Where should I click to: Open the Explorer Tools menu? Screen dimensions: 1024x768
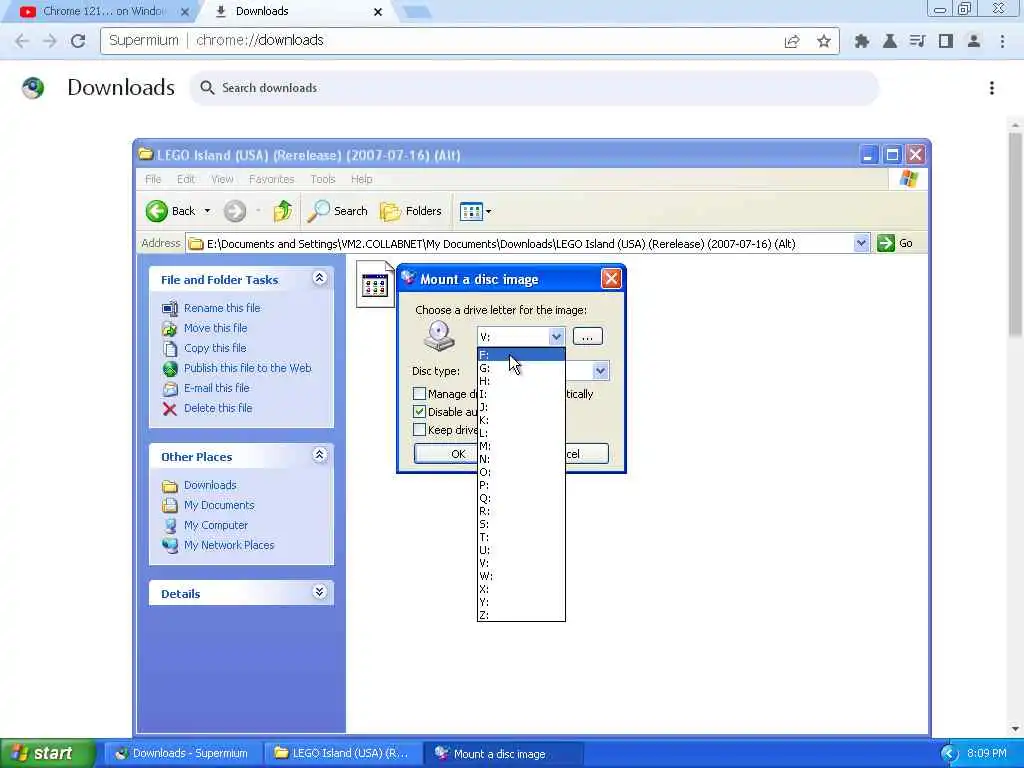coord(323,179)
